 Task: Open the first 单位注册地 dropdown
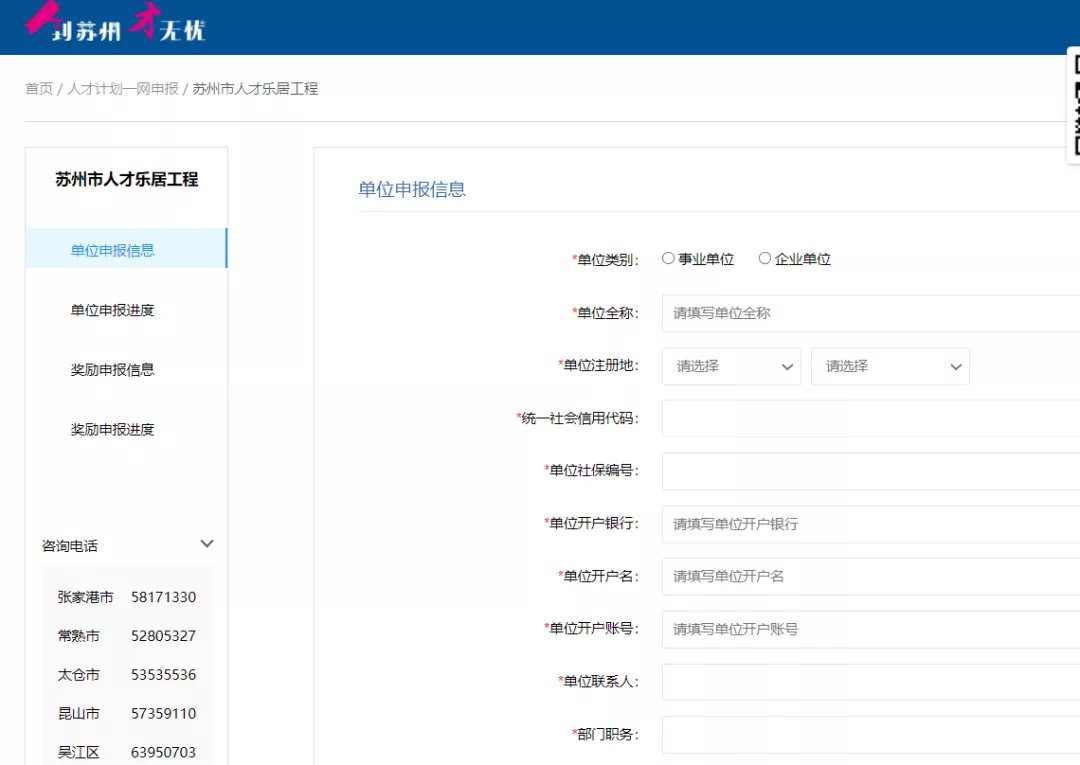(731, 366)
